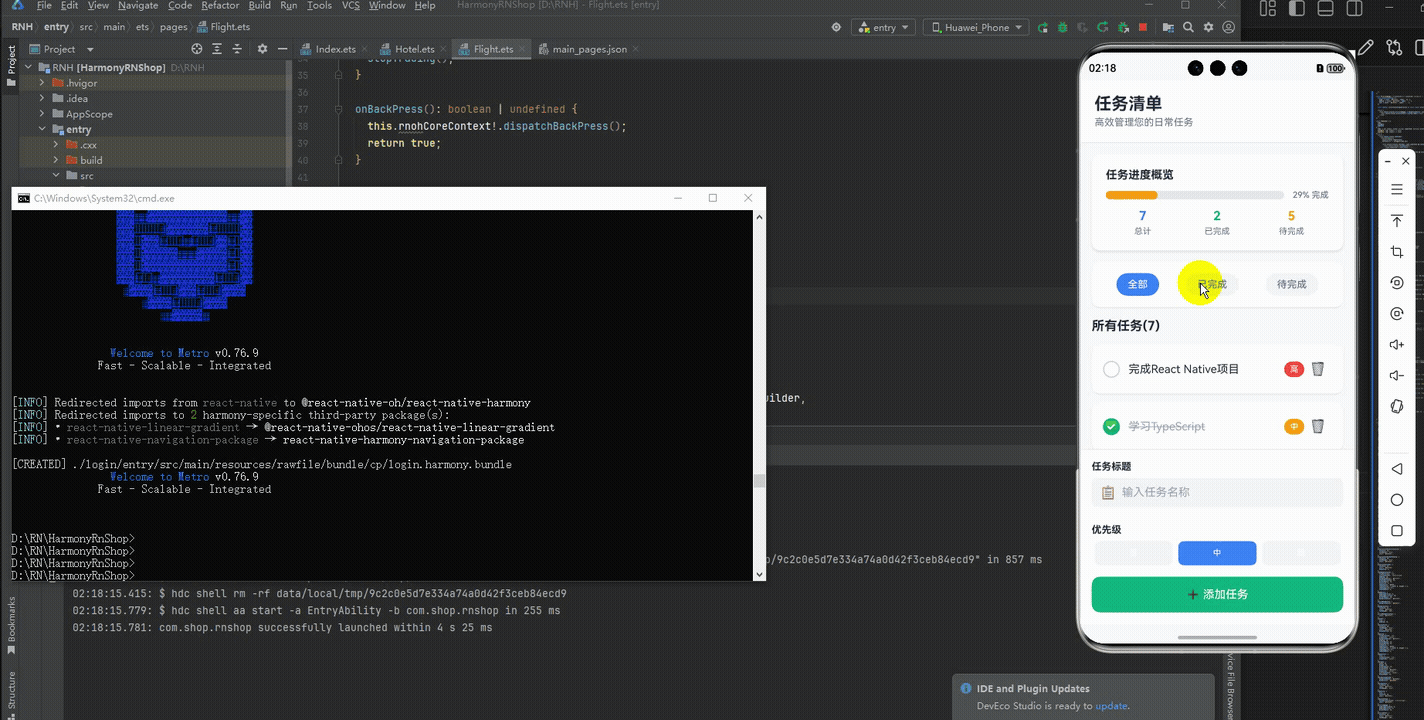
Task: Click the red Stop button in toolbar
Action: pos(1143,27)
